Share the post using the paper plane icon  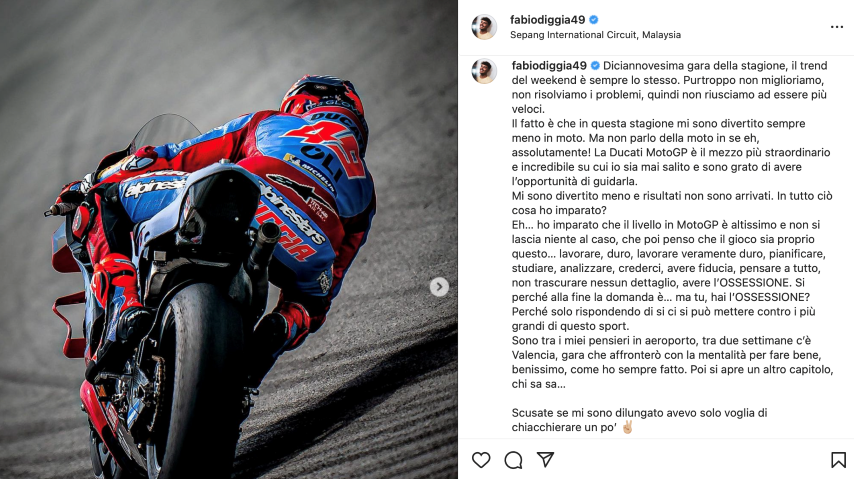tap(545, 459)
